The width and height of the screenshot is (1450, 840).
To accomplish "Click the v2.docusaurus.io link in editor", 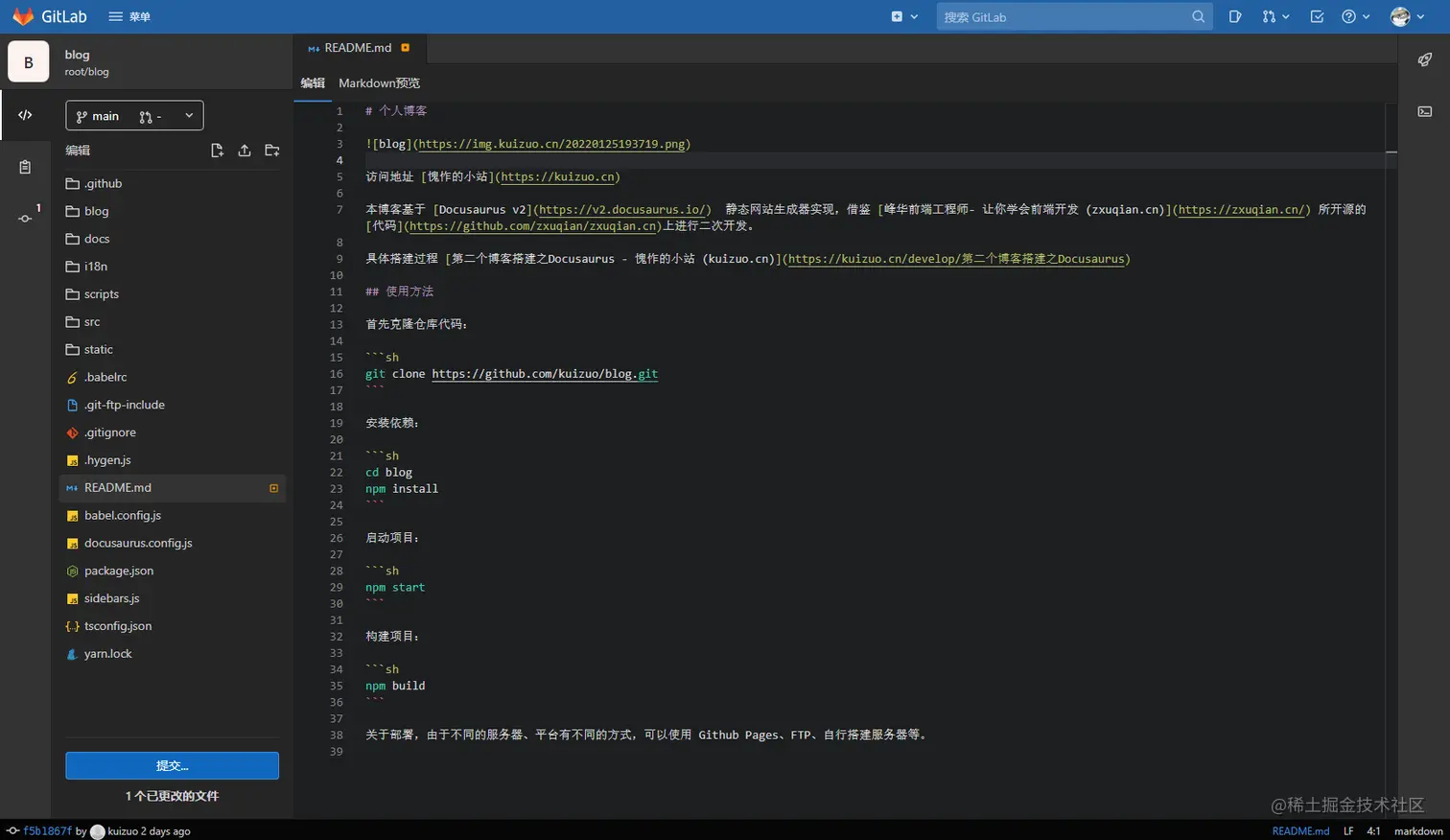I will tap(622, 209).
